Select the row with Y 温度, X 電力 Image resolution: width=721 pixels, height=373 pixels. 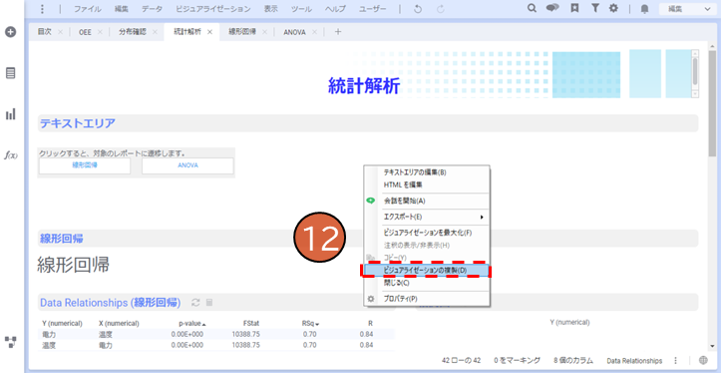tap(216, 344)
